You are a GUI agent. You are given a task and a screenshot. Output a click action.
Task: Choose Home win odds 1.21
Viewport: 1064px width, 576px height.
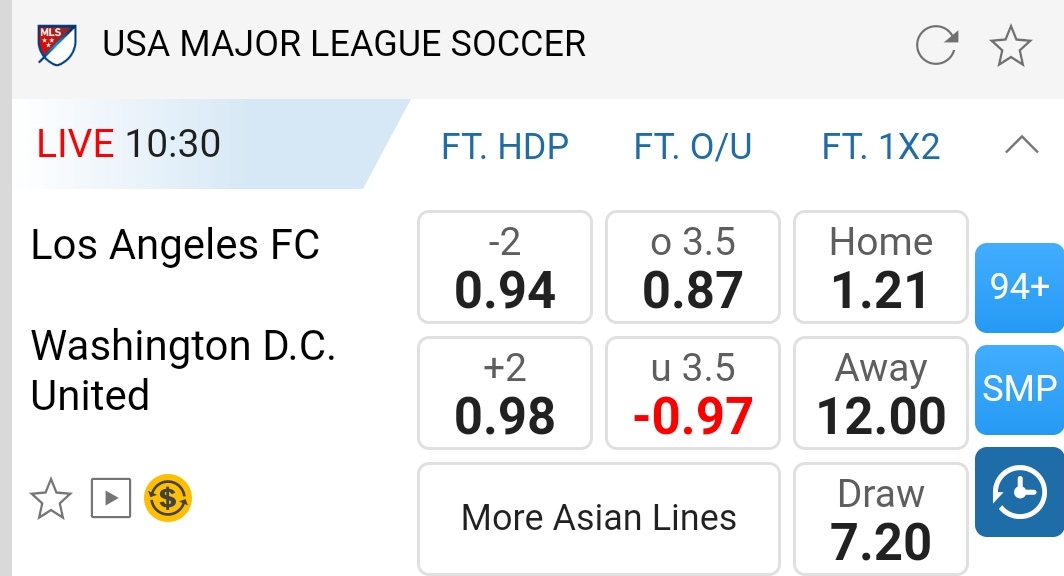coord(881,267)
